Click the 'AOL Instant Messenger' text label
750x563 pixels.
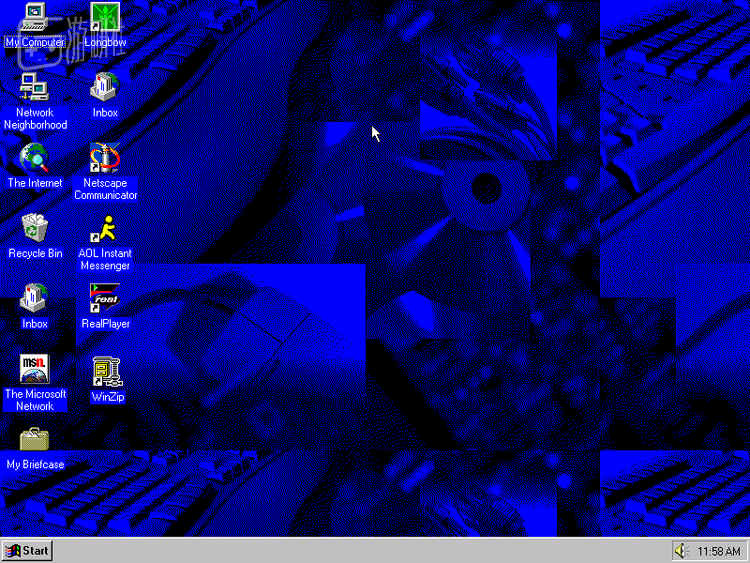105,260
